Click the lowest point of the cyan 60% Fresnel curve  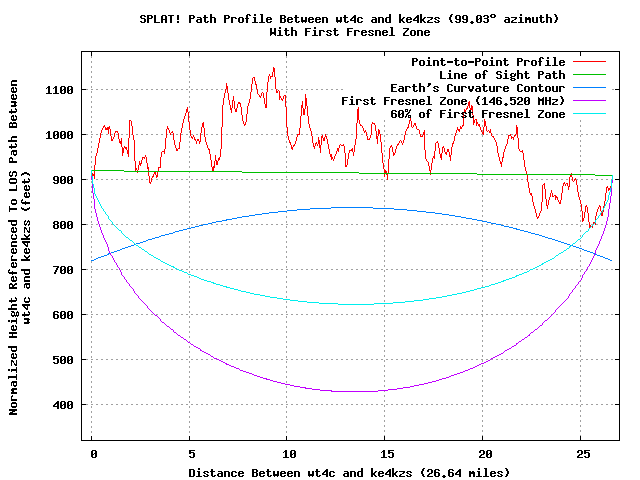pos(353,304)
